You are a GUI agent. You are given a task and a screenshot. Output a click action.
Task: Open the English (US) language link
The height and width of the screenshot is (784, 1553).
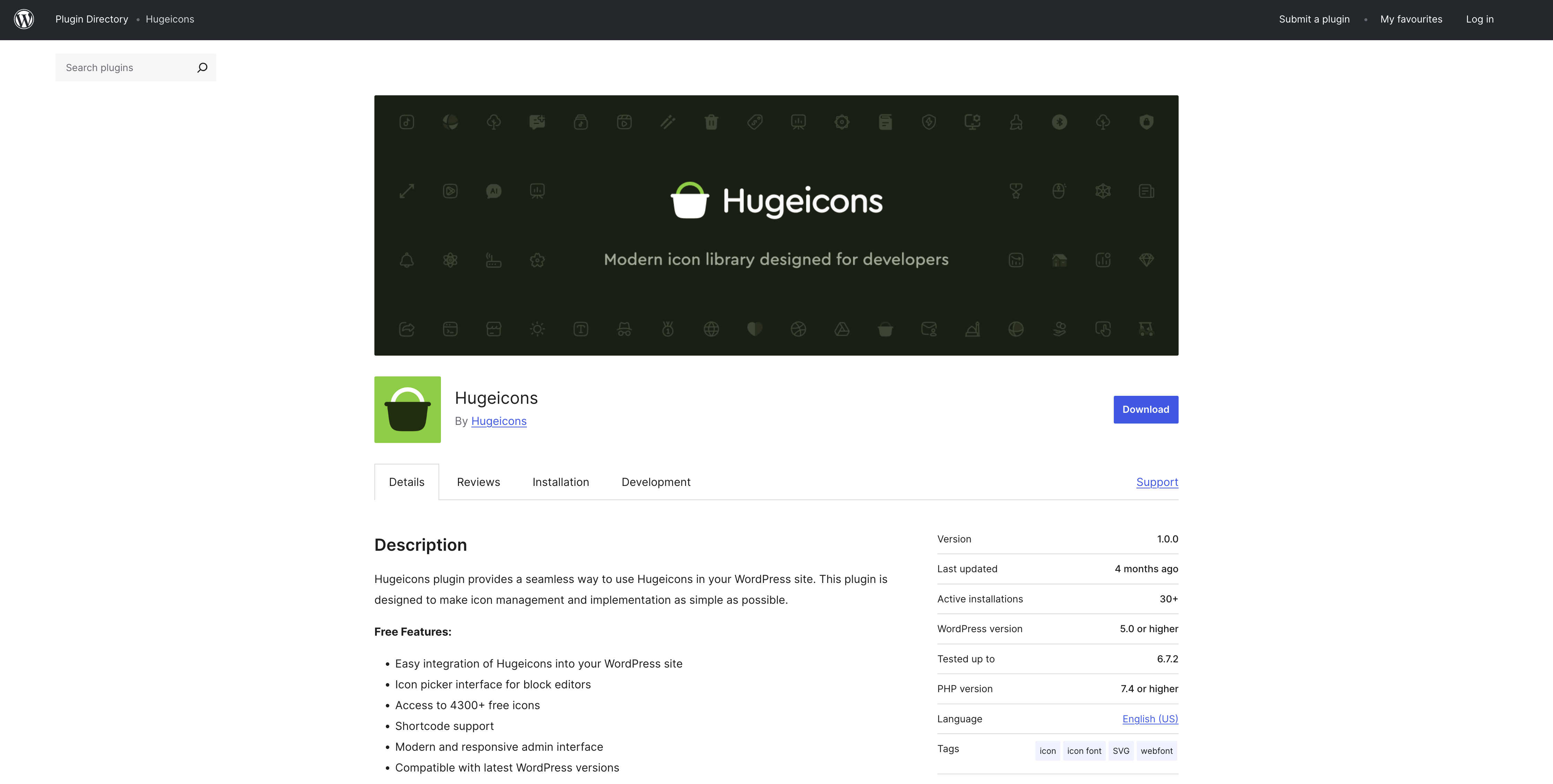(x=1149, y=718)
